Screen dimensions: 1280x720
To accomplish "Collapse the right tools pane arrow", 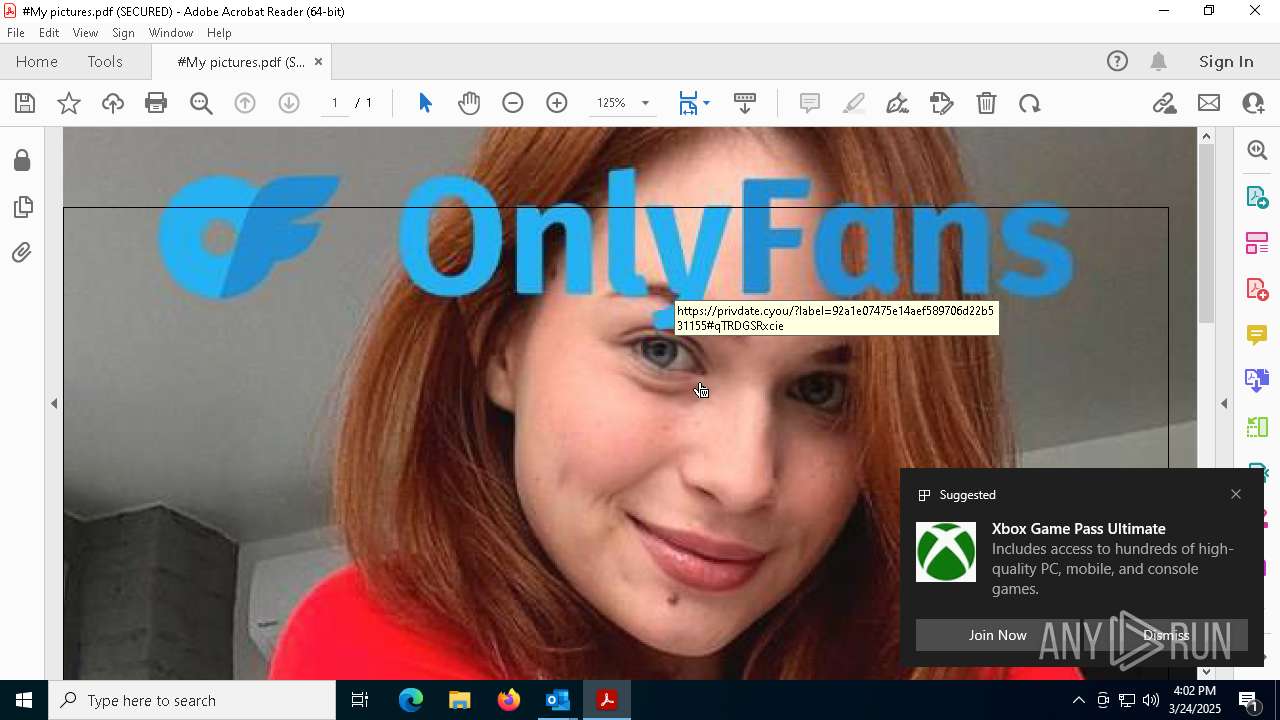I will point(1224,403).
